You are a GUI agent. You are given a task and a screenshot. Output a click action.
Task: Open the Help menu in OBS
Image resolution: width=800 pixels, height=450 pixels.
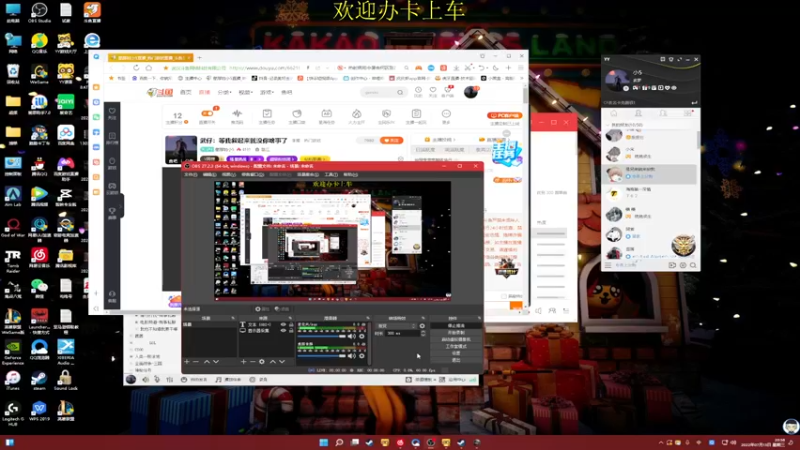click(x=351, y=174)
